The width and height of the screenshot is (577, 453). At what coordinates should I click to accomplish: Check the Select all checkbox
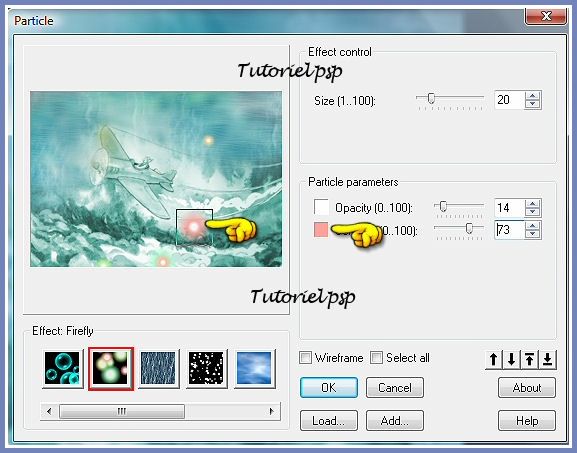click(x=376, y=358)
